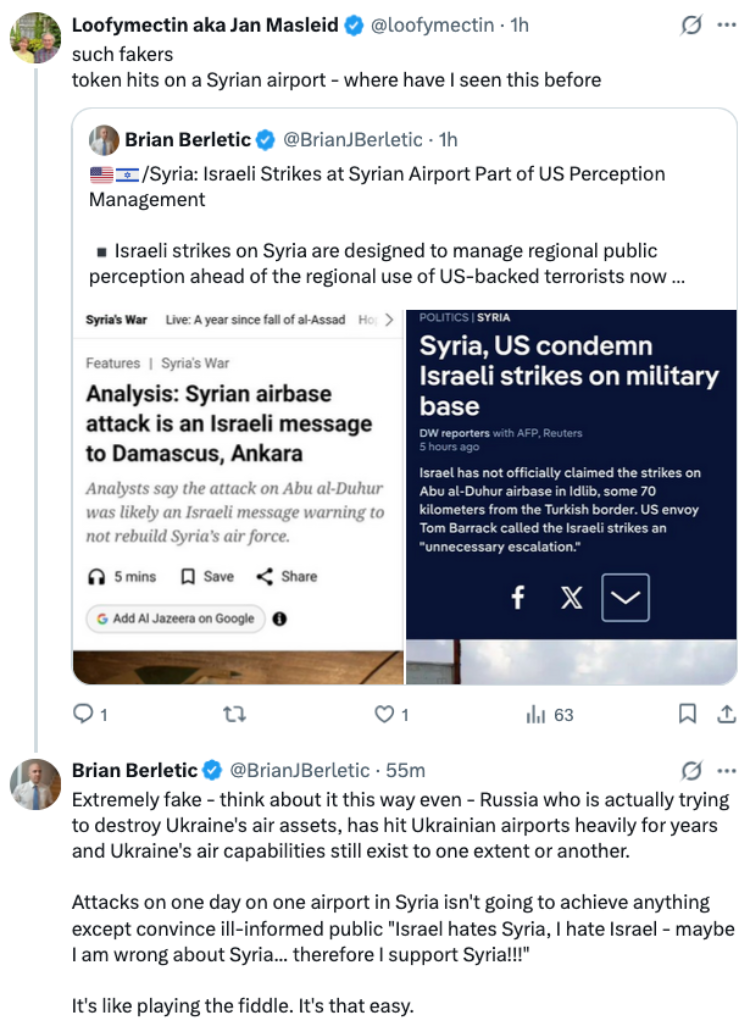Click Add Al Jazeera on Google button
This screenshot has width=750, height=1026.
[x=175, y=618]
